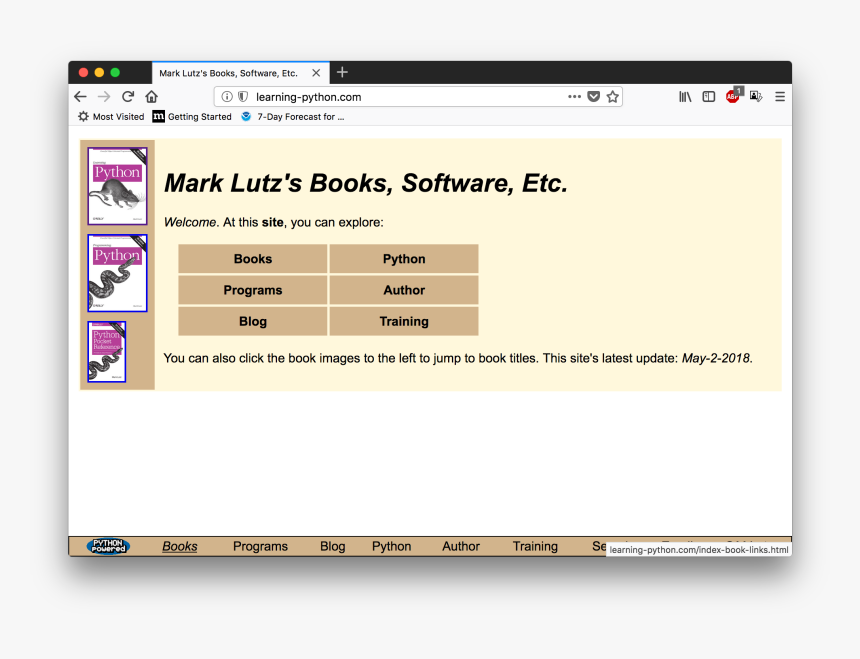Toggle the sidebar view icon
This screenshot has width=860, height=659.
[x=709, y=96]
